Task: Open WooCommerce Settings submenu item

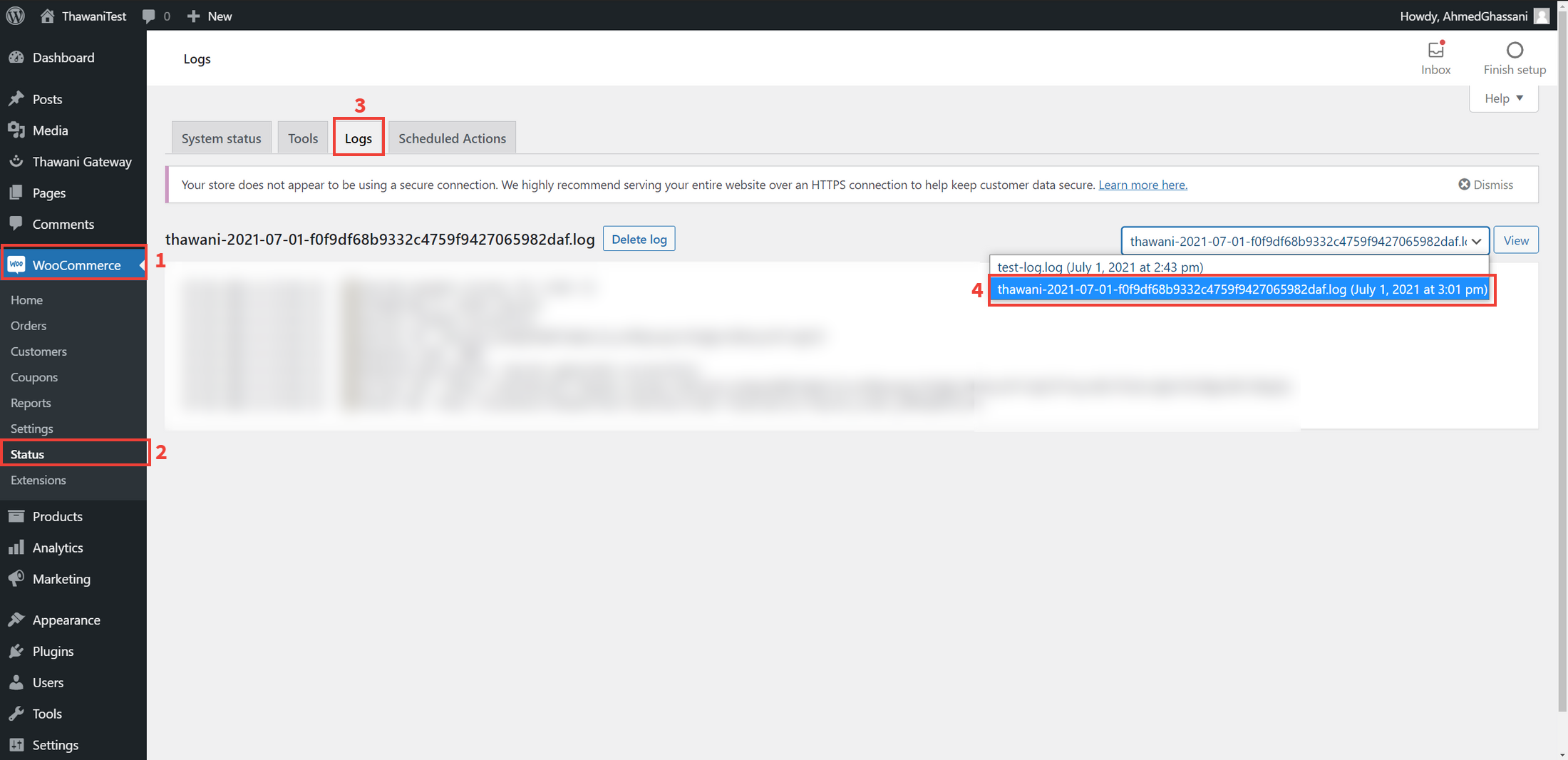Action: pyautogui.click(x=32, y=428)
